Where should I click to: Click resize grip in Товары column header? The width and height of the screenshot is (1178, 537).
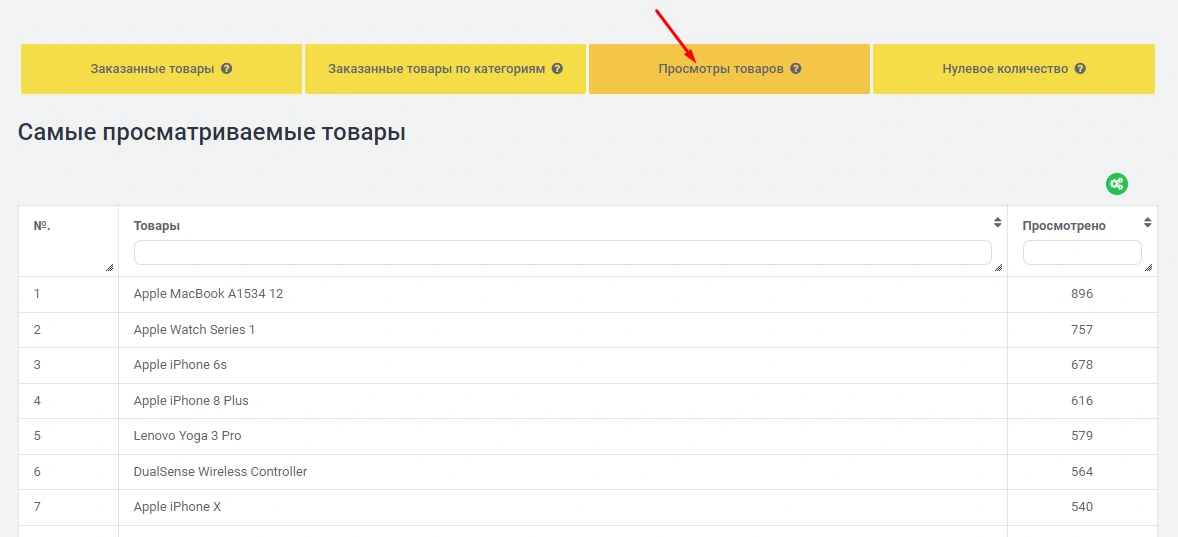pos(998,267)
